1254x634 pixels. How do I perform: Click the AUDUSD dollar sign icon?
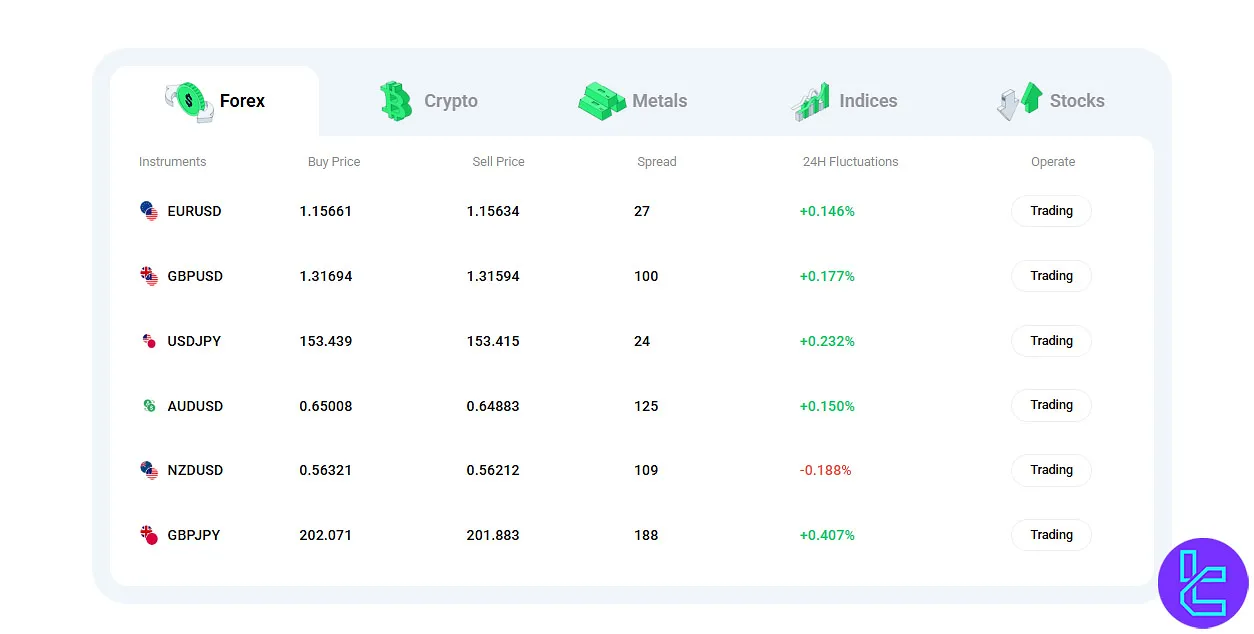[148, 406]
